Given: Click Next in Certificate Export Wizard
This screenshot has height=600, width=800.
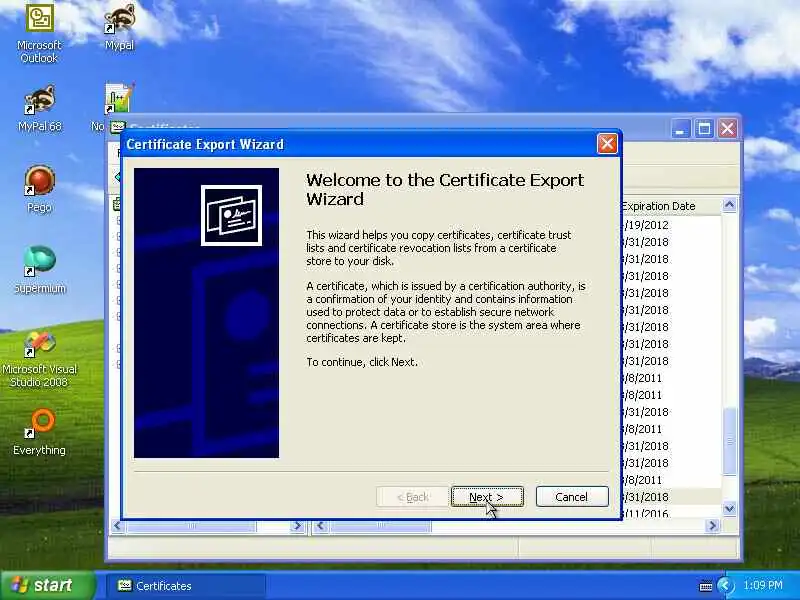Looking at the screenshot, I should click(x=487, y=496).
